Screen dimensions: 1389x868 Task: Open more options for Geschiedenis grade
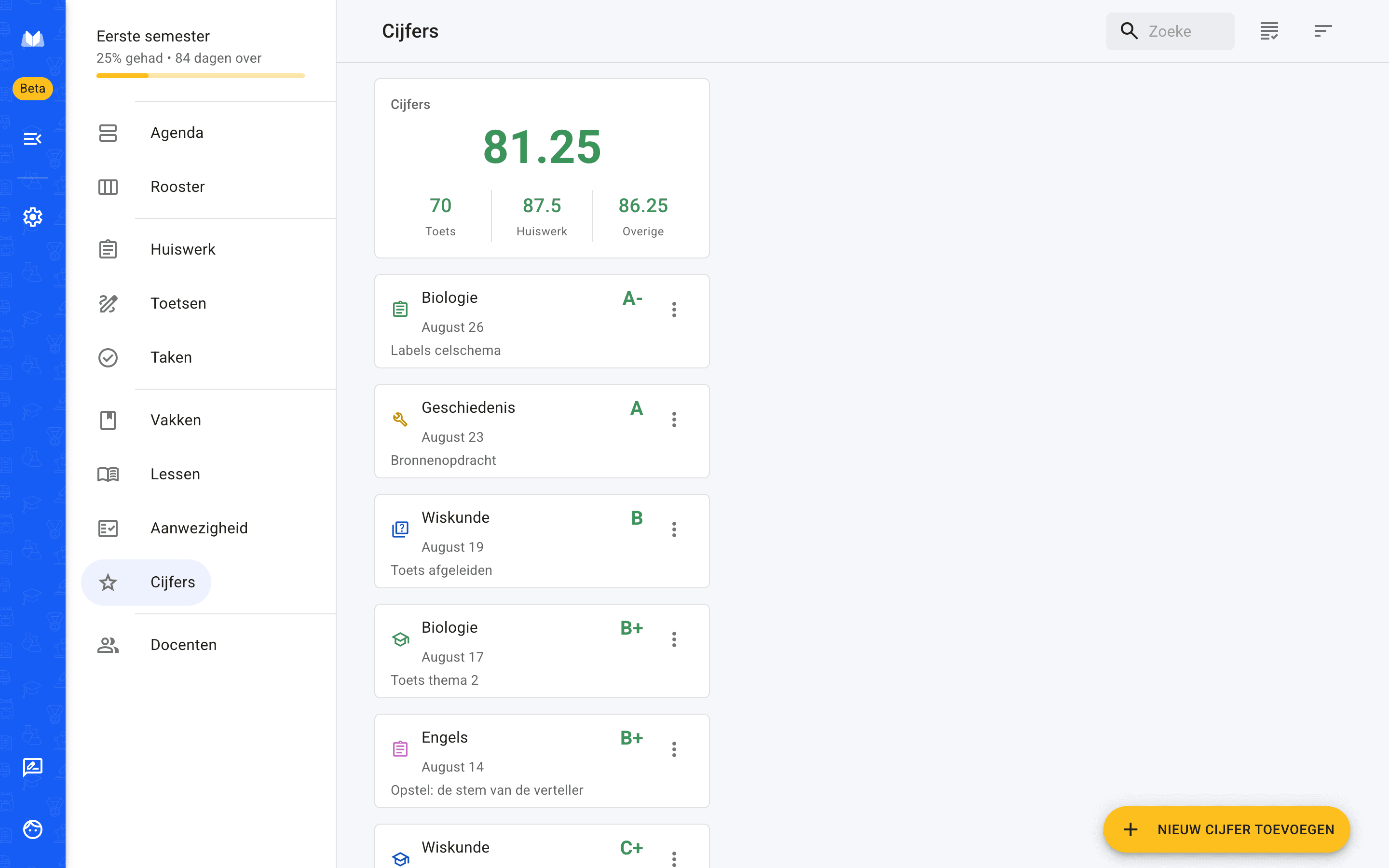674,420
